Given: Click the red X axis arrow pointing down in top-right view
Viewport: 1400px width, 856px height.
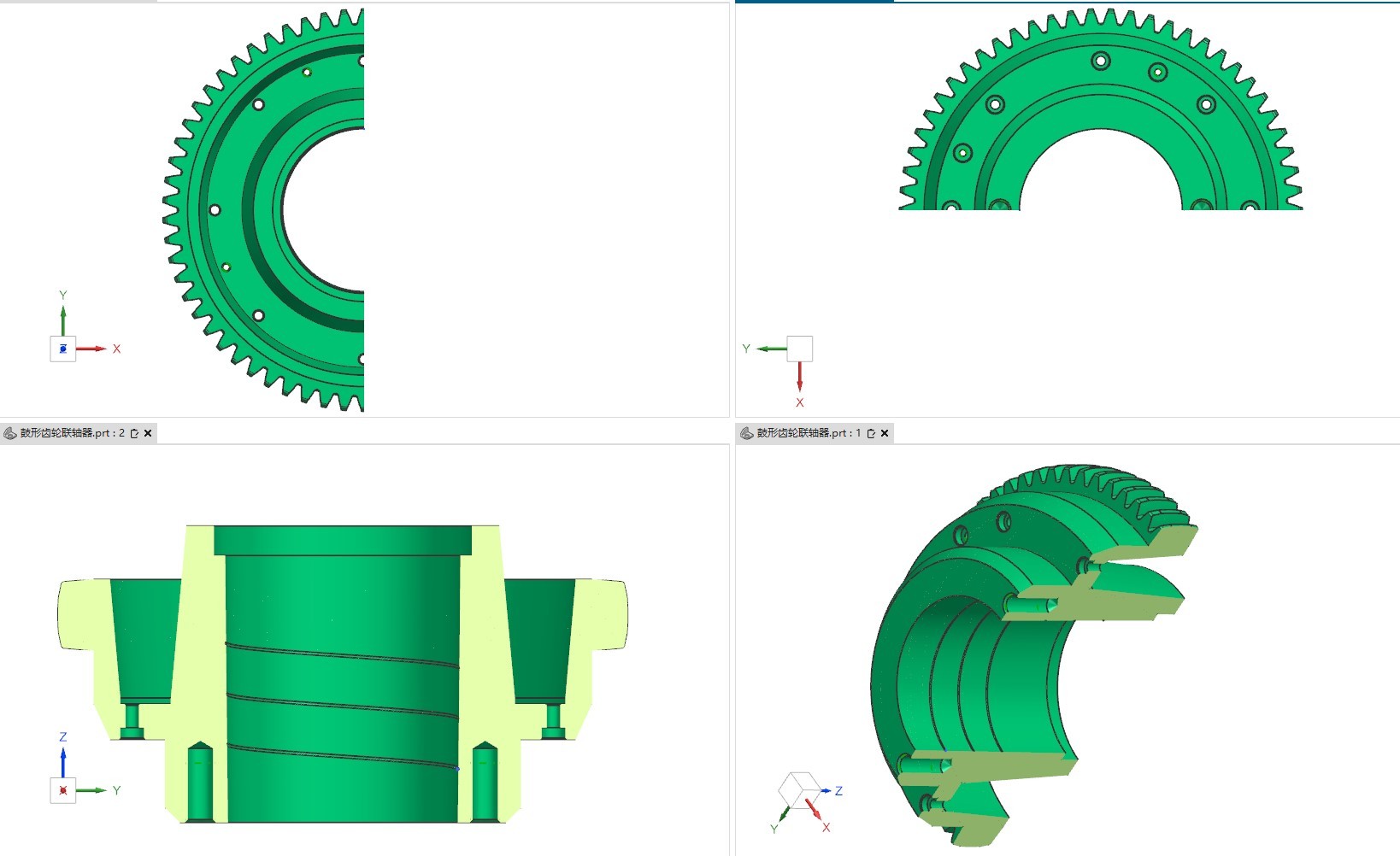Looking at the screenshot, I should pyautogui.click(x=800, y=377).
